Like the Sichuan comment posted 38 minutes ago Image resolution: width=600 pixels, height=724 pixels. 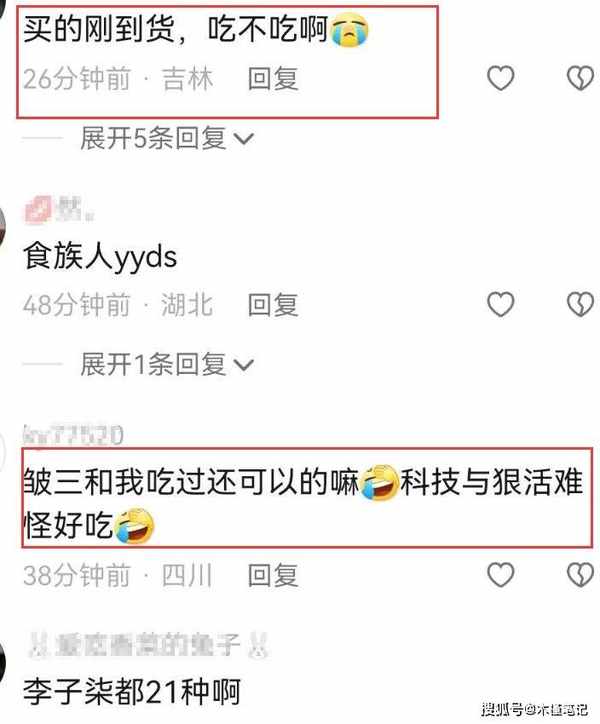501,575
